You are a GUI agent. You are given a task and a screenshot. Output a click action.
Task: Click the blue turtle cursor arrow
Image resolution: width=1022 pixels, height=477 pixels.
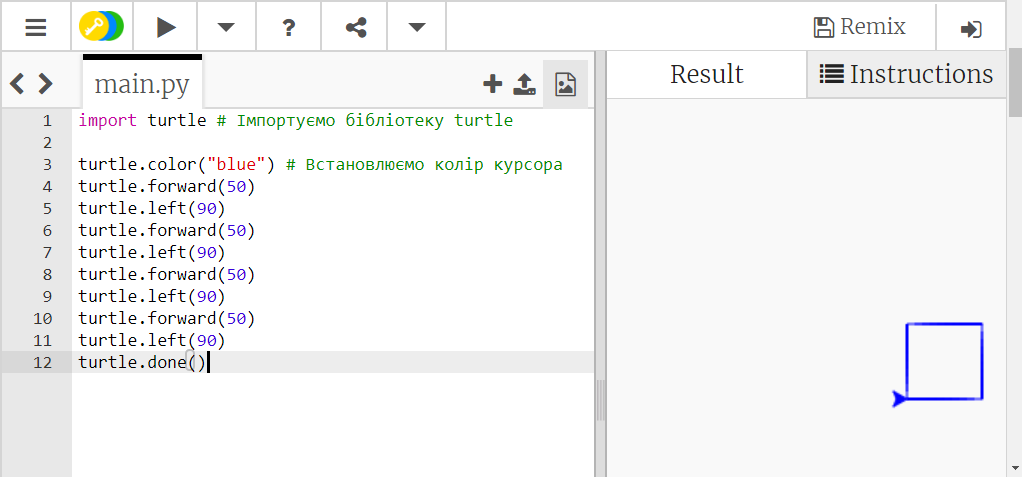click(x=899, y=398)
